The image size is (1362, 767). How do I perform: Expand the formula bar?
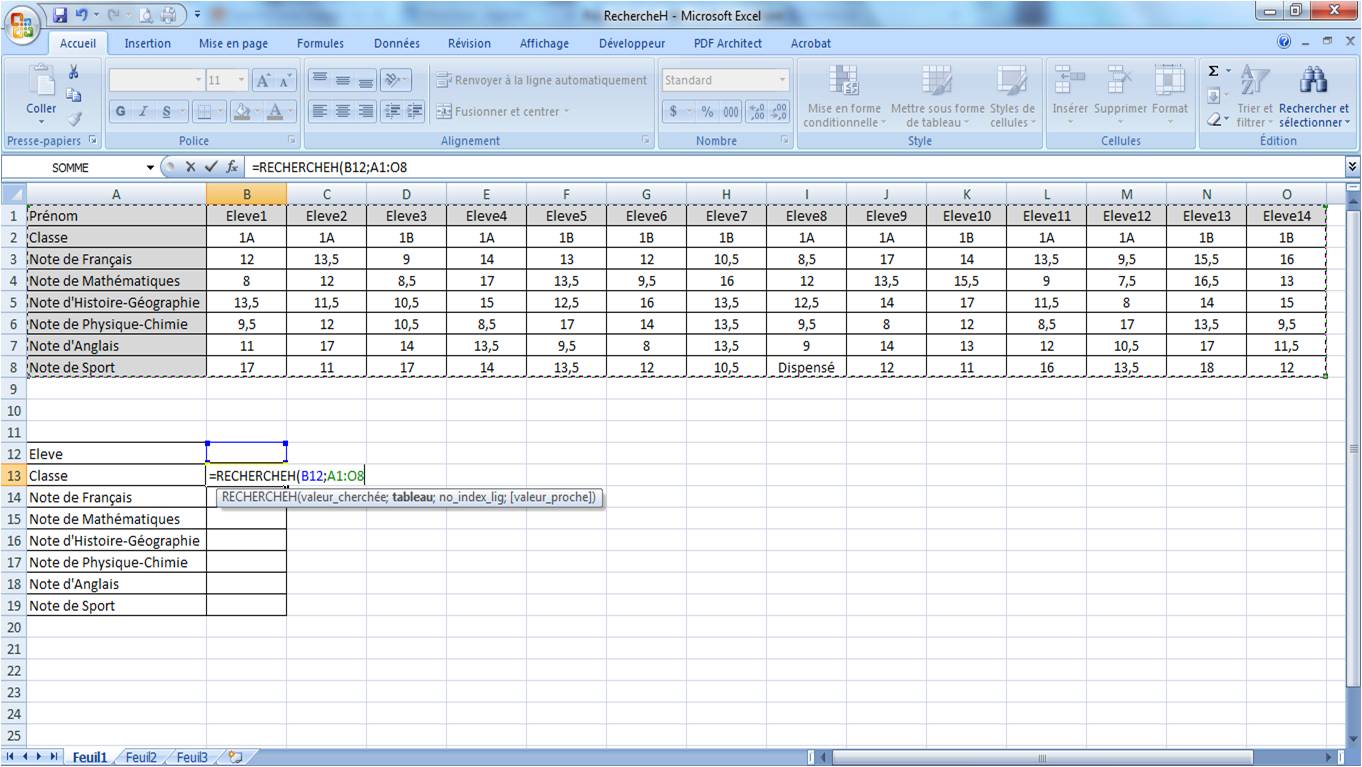click(1353, 167)
